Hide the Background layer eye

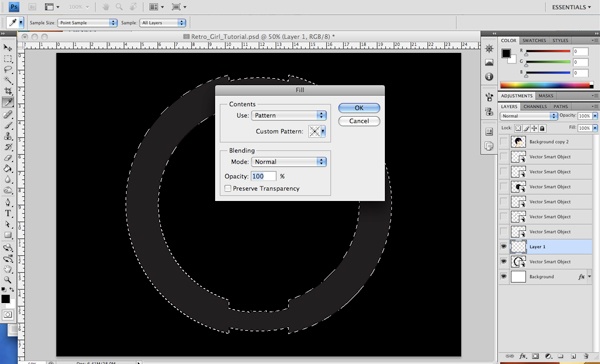pyautogui.click(x=504, y=277)
